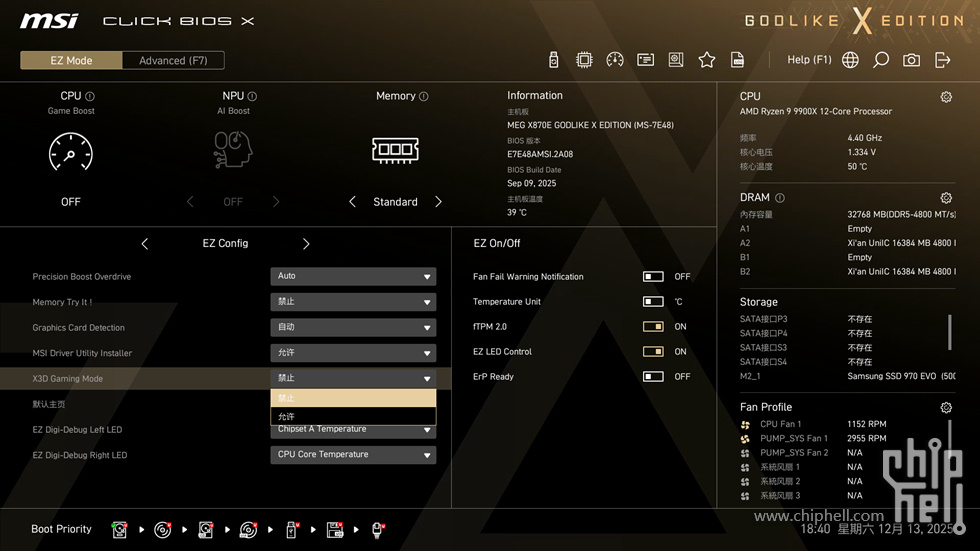Switch to the Advanced (F7) tab
Image resolution: width=980 pixels, height=551 pixels.
pyautogui.click(x=173, y=60)
